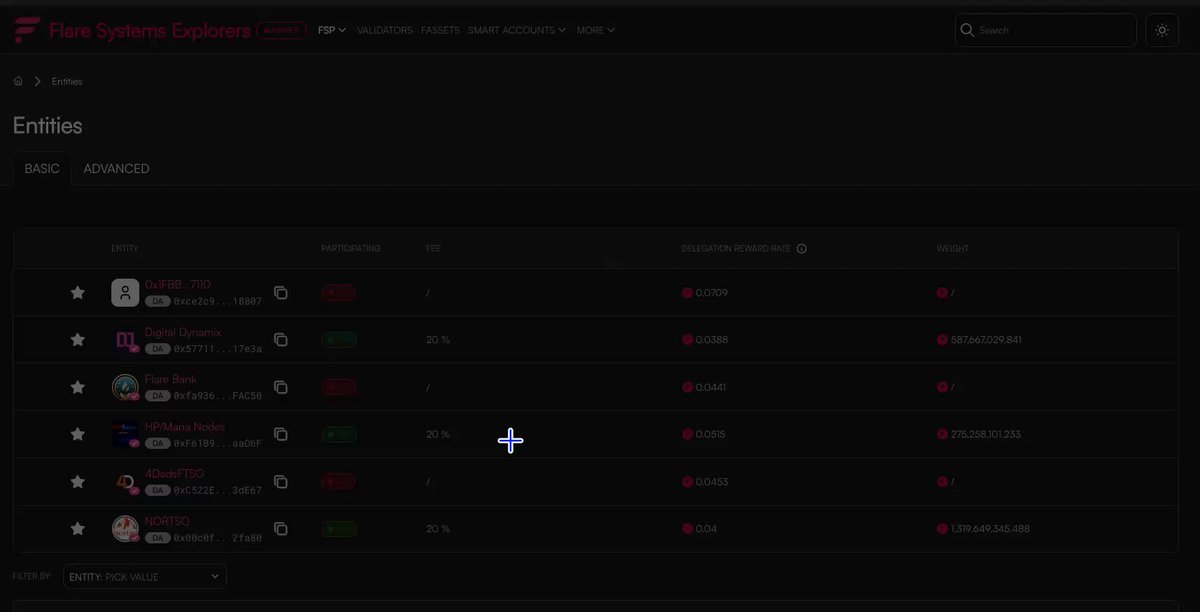Open the FSP dropdown menu

(x=332, y=30)
